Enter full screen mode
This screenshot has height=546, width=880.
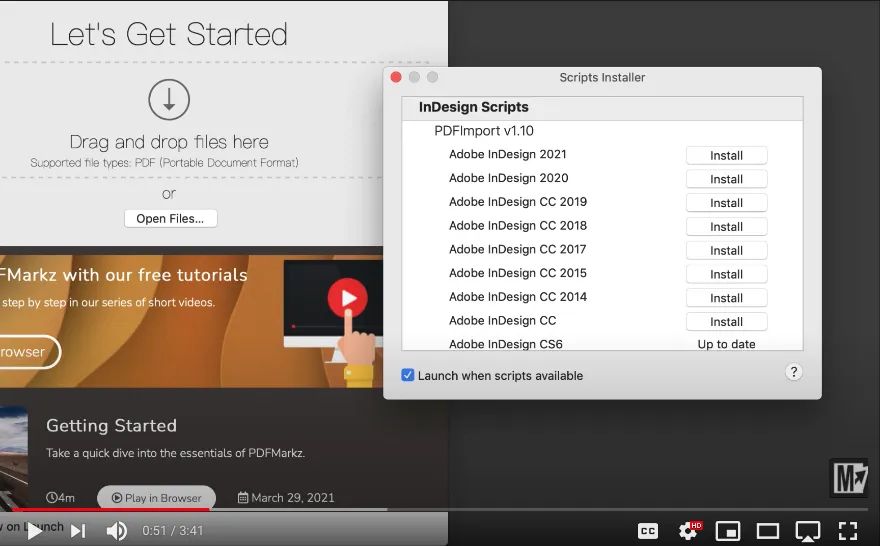tap(848, 531)
